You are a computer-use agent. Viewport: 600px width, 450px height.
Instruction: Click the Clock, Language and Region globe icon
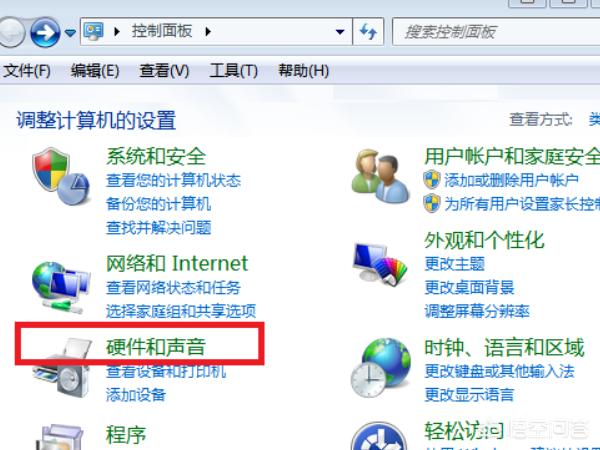[380, 367]
